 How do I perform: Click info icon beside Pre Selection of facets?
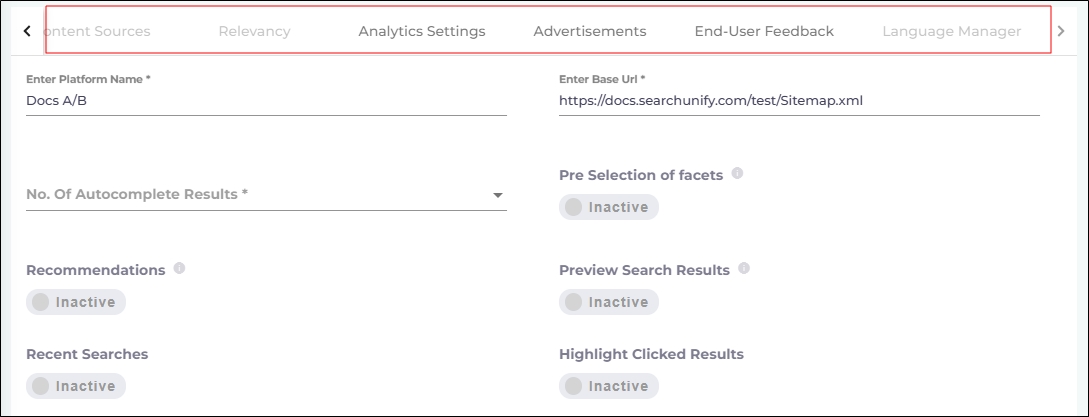(737, 174)
